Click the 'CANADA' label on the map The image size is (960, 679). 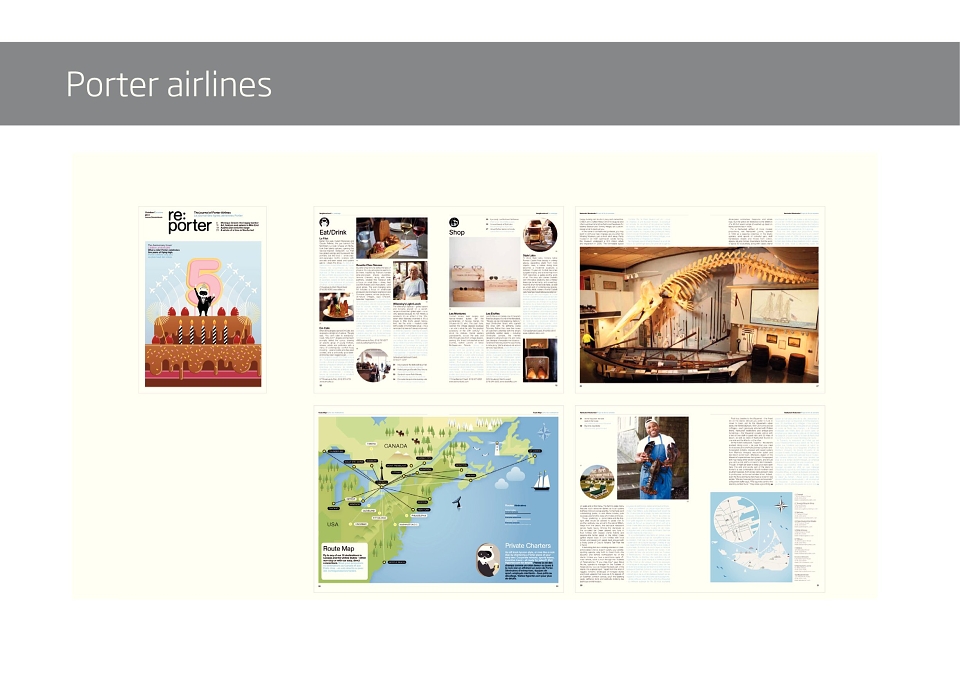(395, 446)
